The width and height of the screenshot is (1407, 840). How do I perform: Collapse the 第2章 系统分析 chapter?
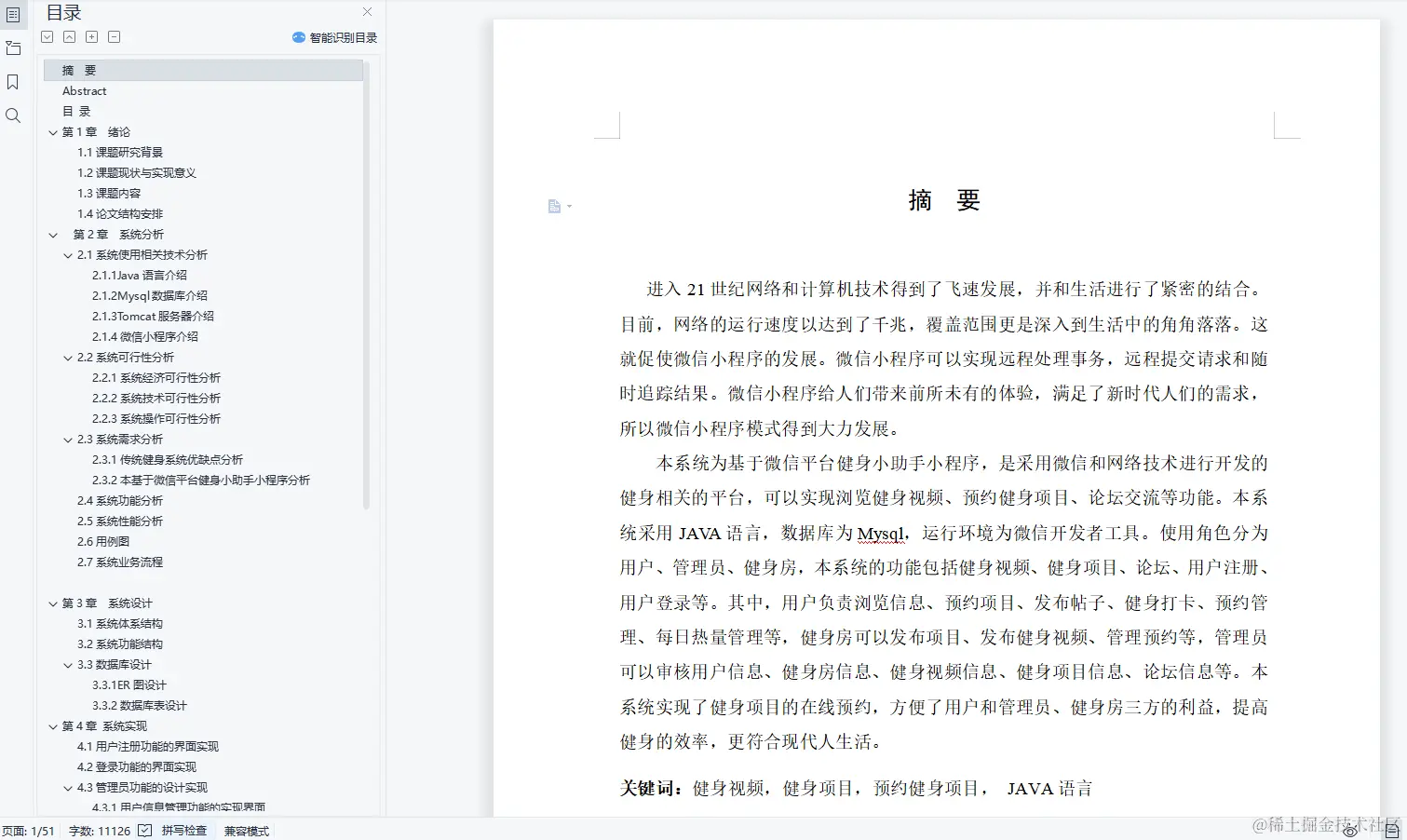pyautogui.click(x=53, y=235)
